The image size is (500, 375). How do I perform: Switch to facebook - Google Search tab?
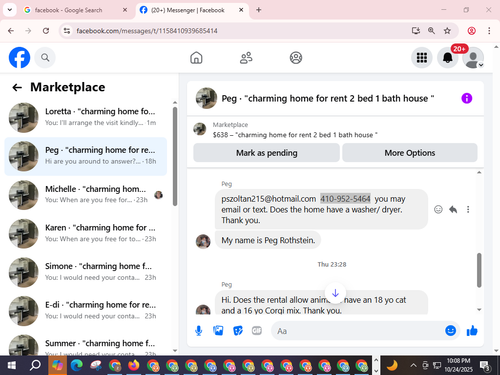(75, 10)
